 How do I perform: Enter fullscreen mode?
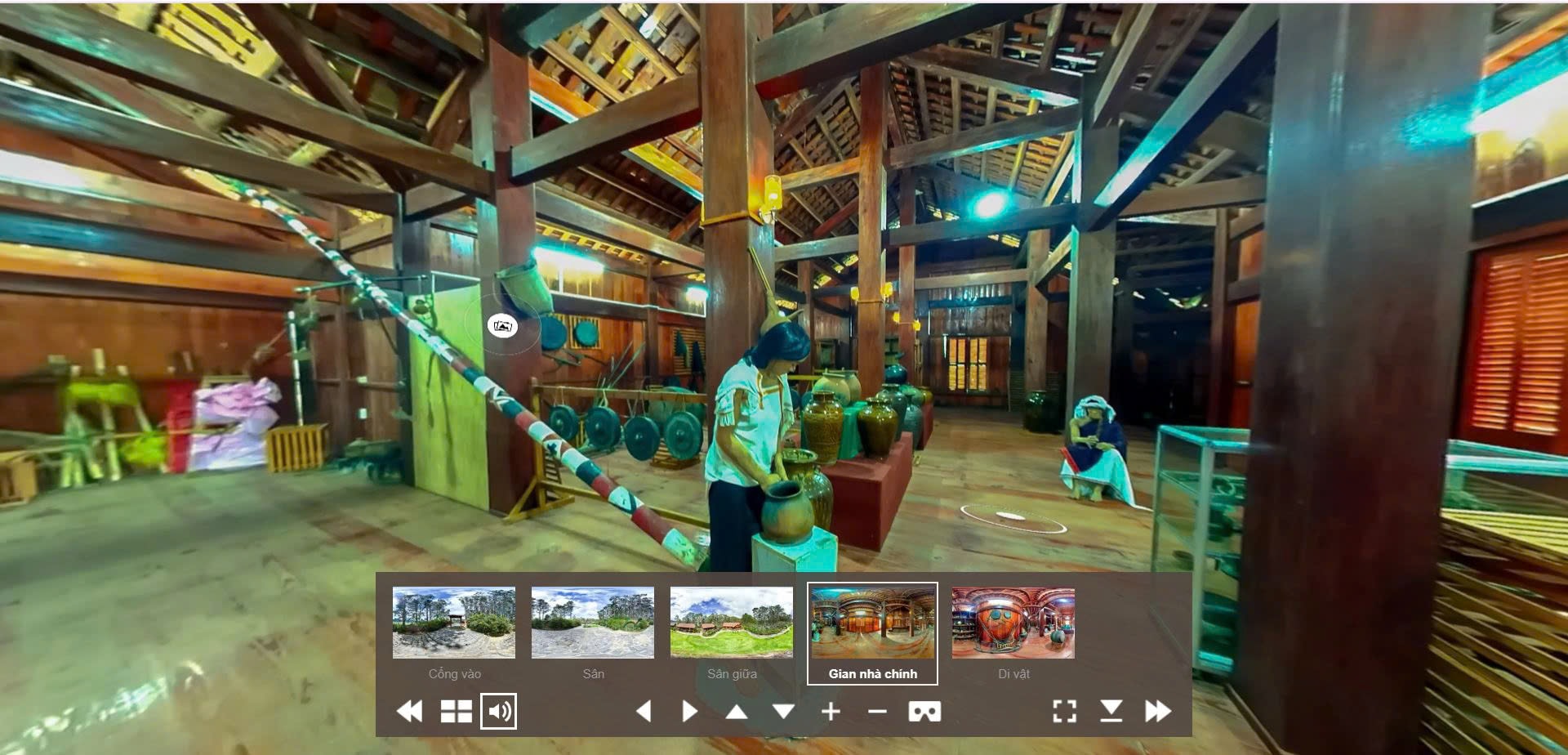[x=1064, y=711]
